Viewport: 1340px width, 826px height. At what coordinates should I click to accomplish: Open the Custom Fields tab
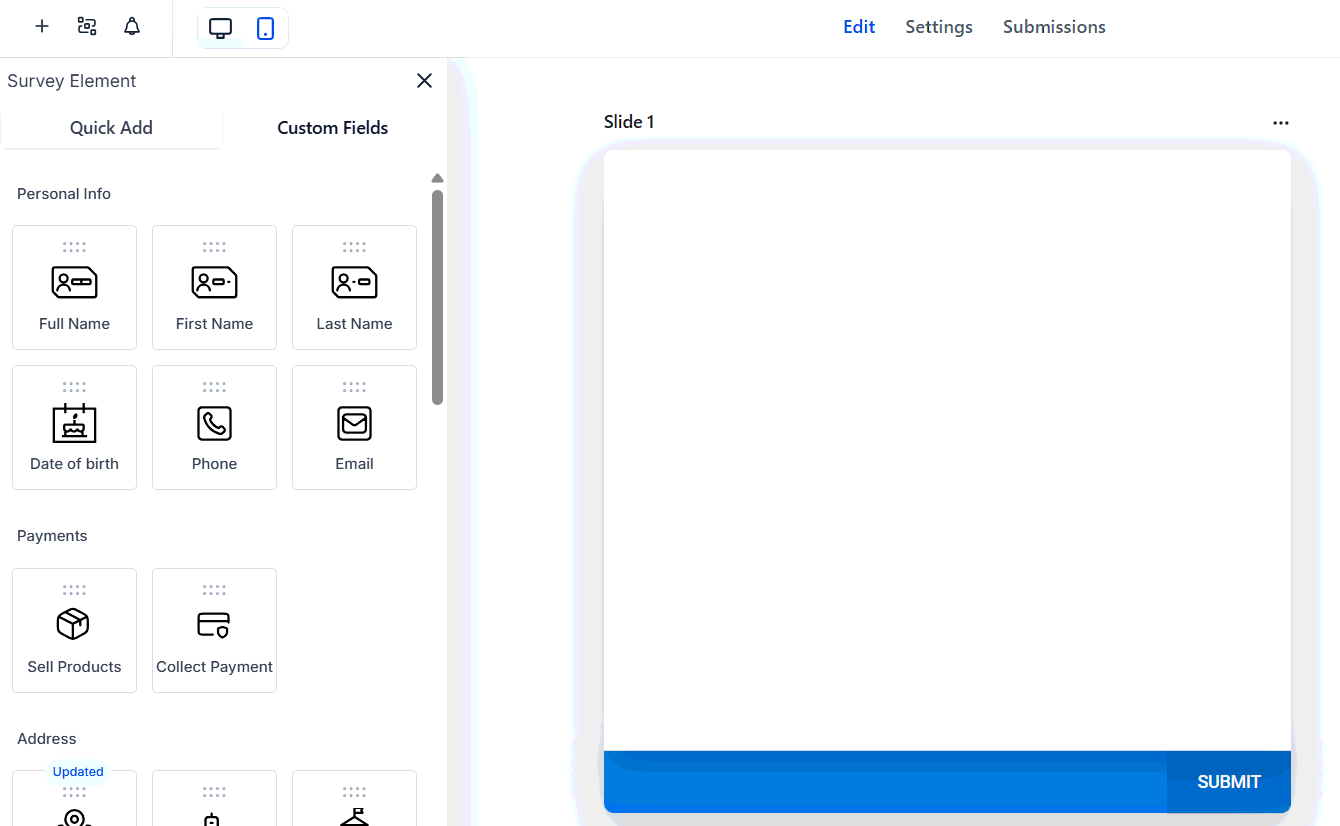[332, 127]
